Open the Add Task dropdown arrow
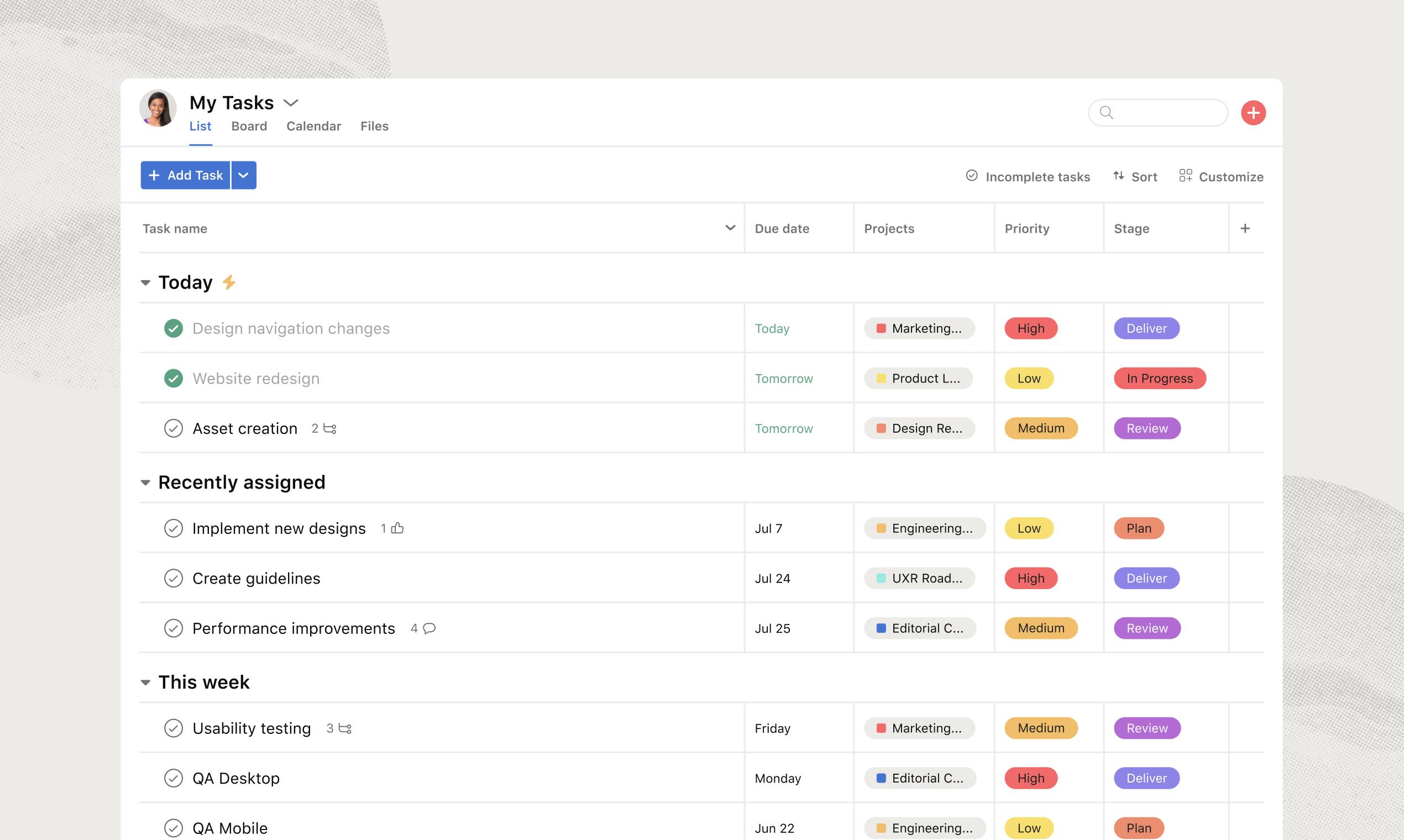The width and height of the screenshot is (1404, 840). (x=243, y=176)
